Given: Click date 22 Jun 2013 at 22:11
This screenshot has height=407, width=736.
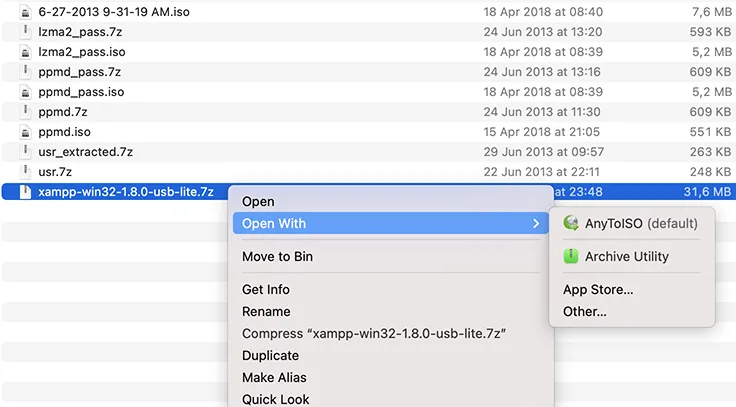Looking at the screenshot, I should tap(542, 172).
